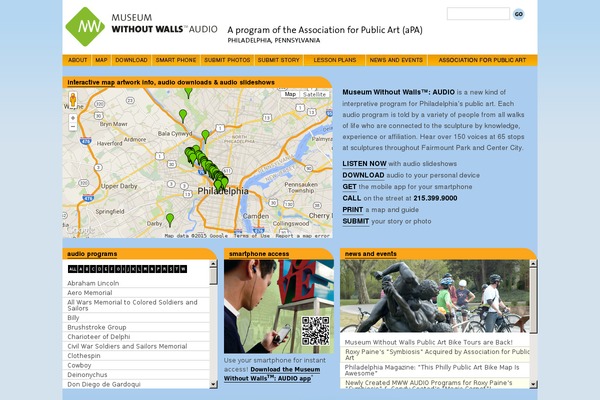Open the ABOUT menu item
600x400 pixels.
(x=78, y=60)
